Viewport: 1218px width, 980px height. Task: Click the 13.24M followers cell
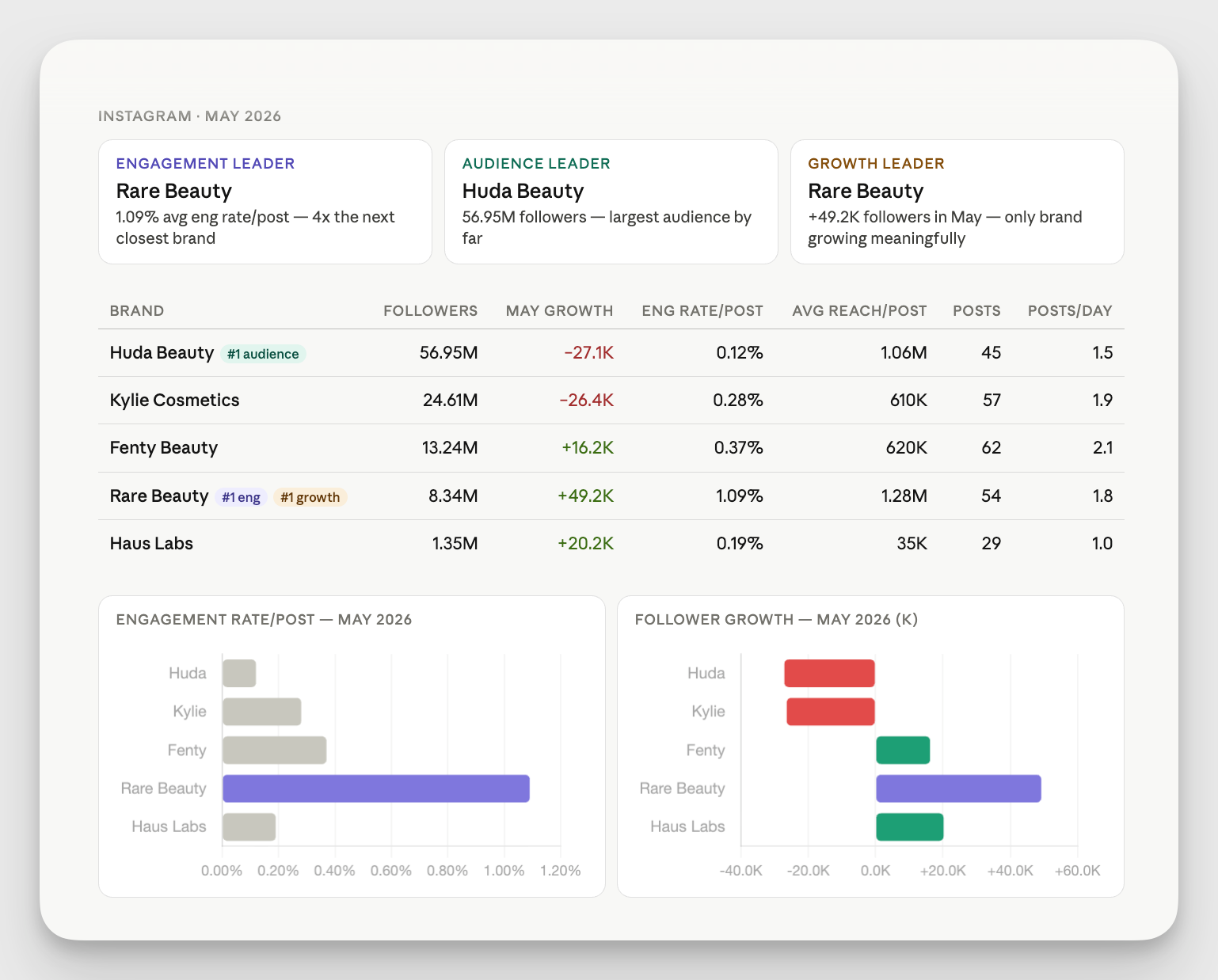tap(450, 448)
